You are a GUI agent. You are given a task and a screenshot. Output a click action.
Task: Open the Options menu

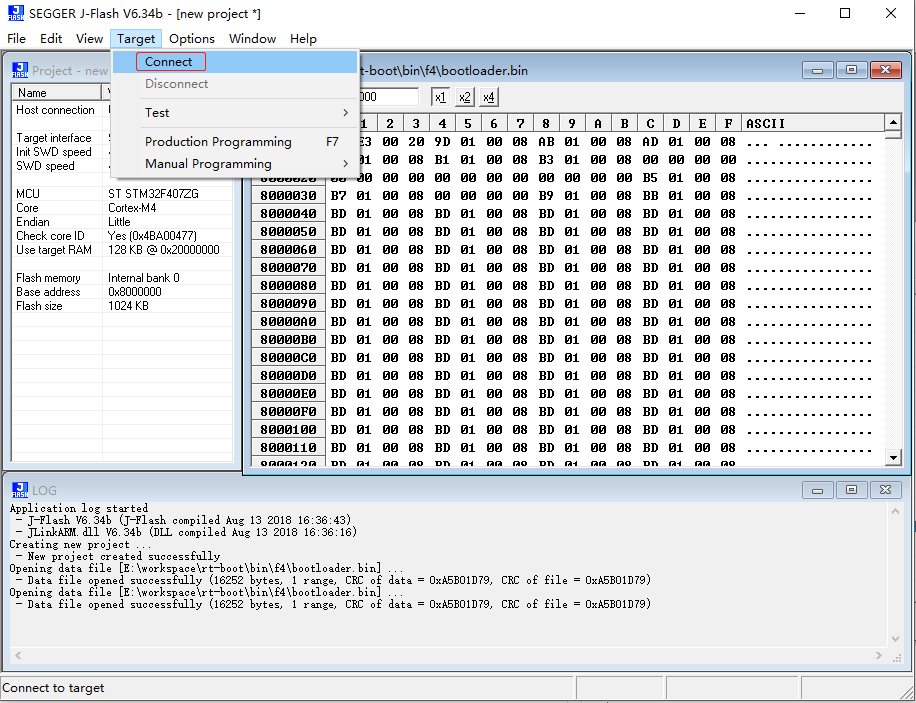pos(191,39)
